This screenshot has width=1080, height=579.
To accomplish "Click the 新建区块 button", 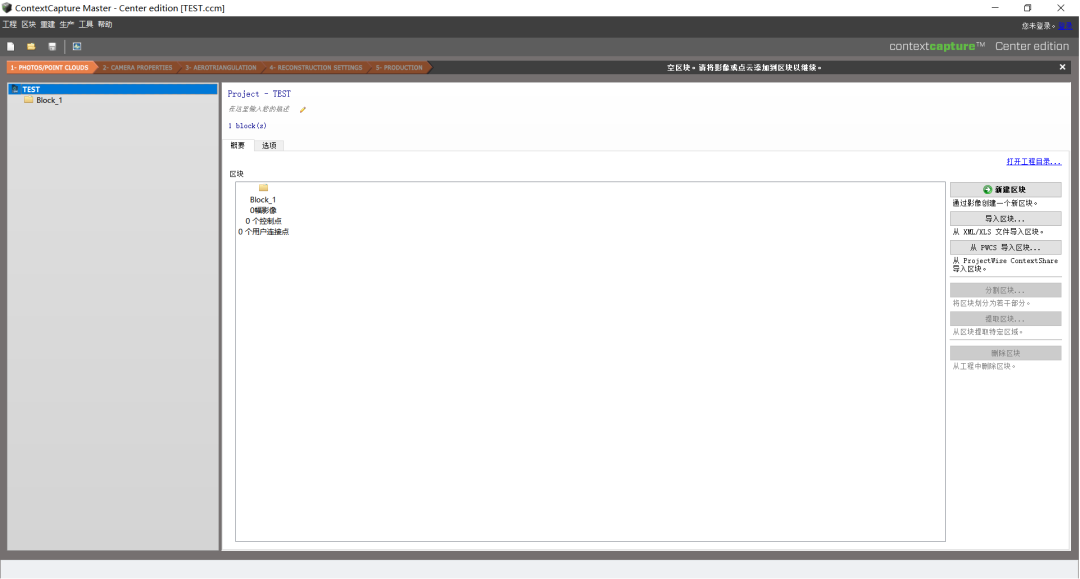I will pos(1006,189).
